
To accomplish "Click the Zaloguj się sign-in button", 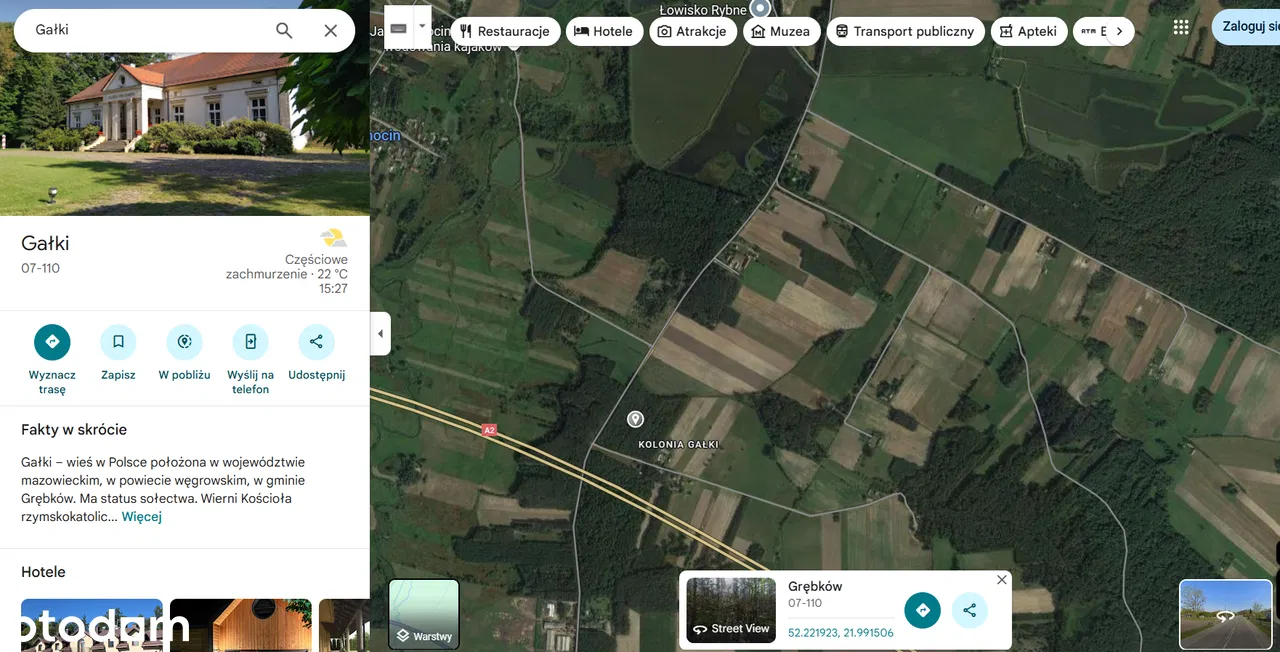I will click(1249, 26).
